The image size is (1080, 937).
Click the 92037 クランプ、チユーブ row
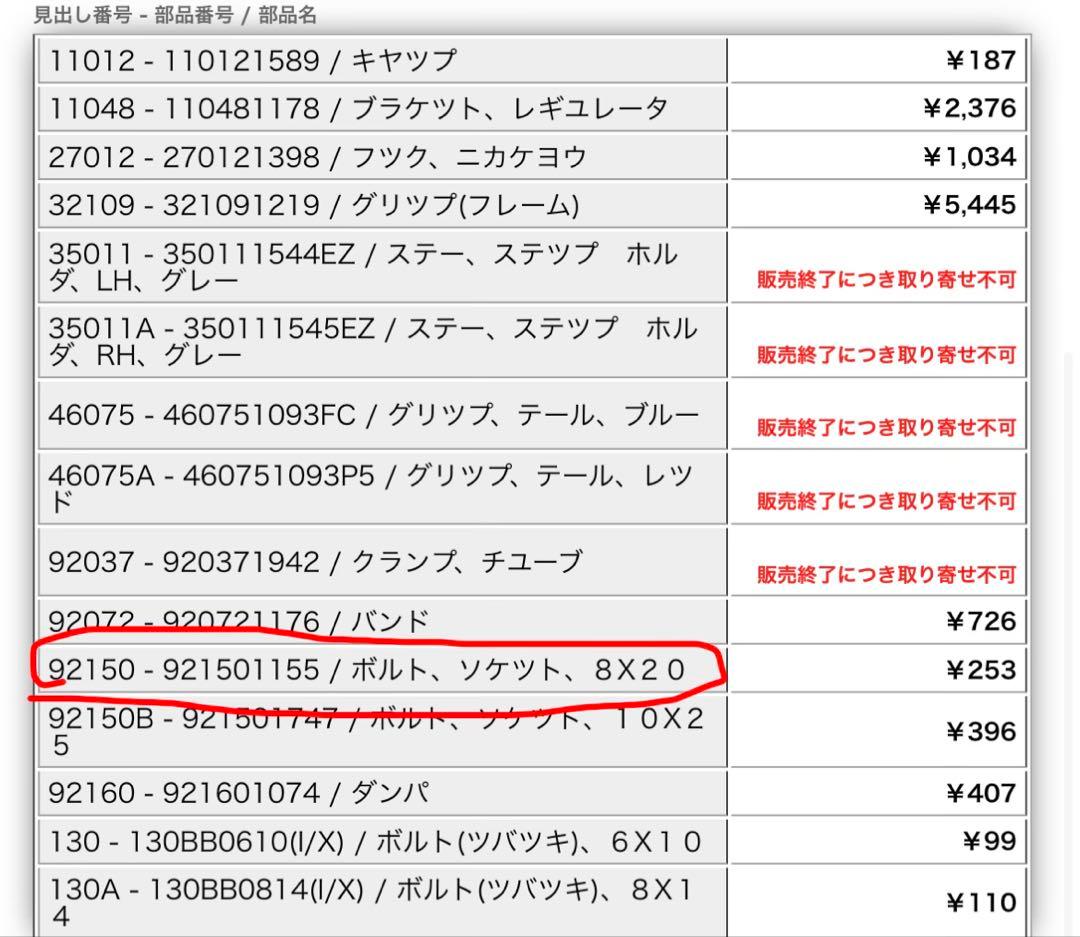[x=382, y=562]
